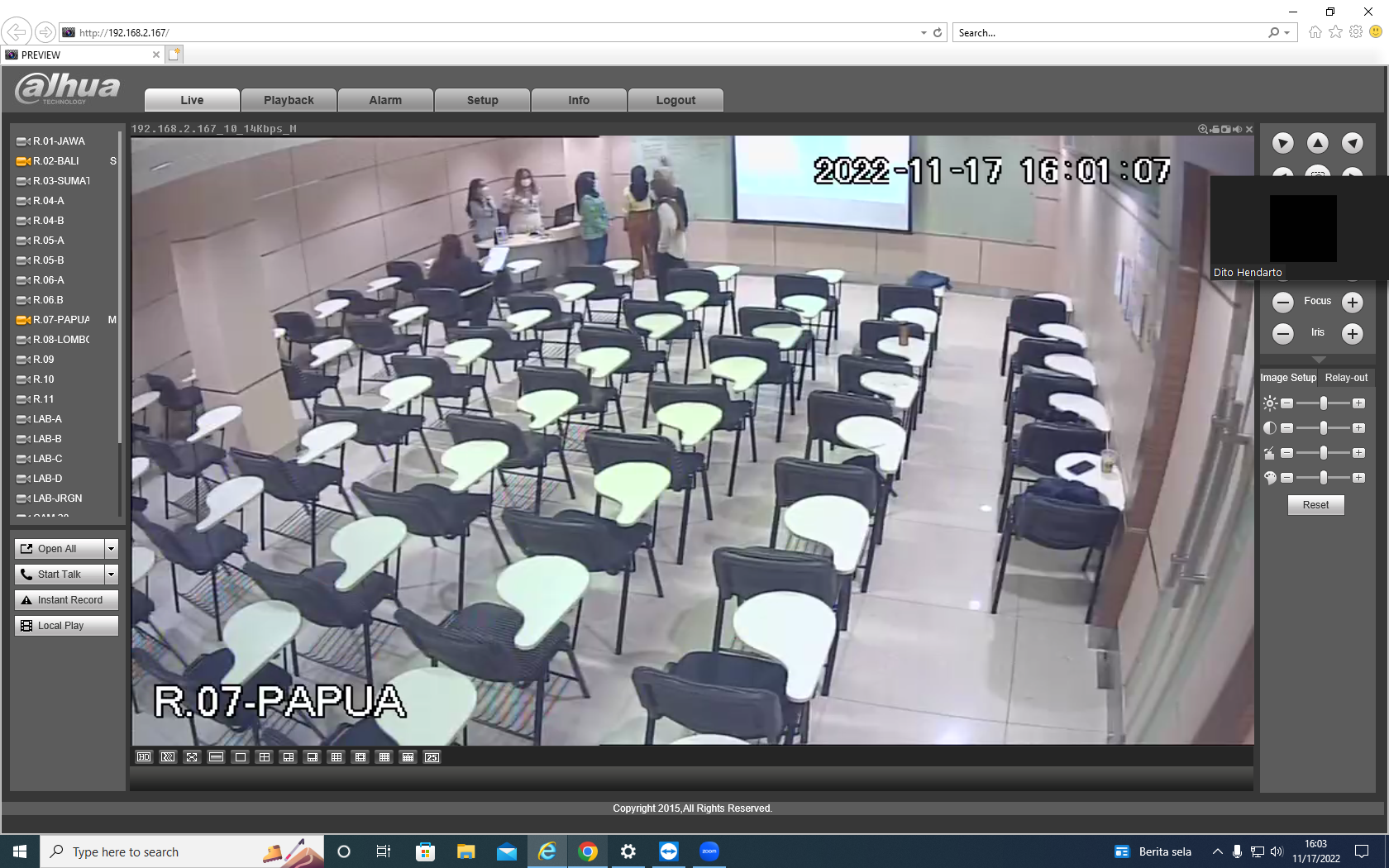The width and height of the screenshot is (1389, 868).
Task: Increase focus with the plus button
Action: [1353, 303]
